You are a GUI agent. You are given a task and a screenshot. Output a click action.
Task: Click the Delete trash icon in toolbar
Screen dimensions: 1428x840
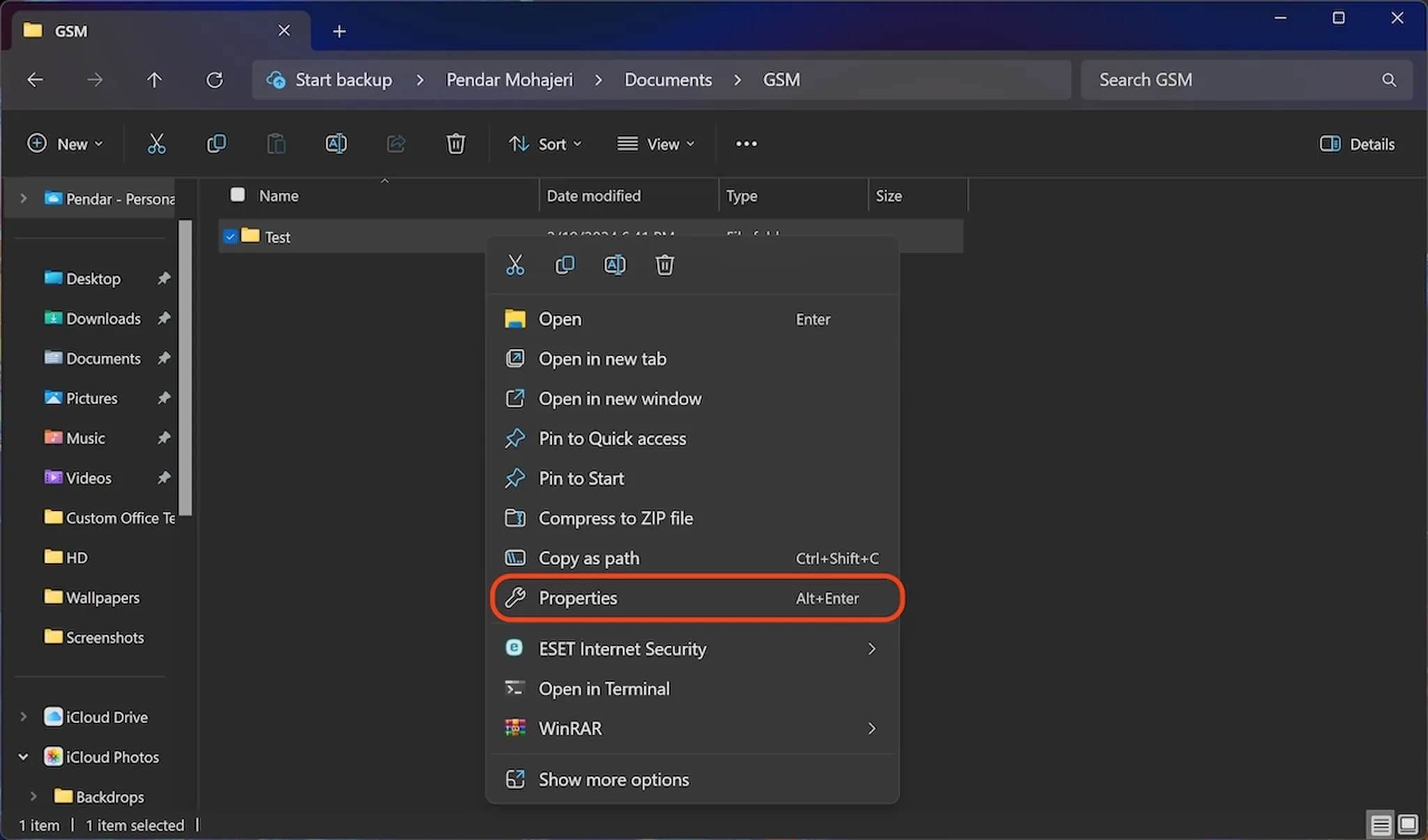[x=455, y=144]
